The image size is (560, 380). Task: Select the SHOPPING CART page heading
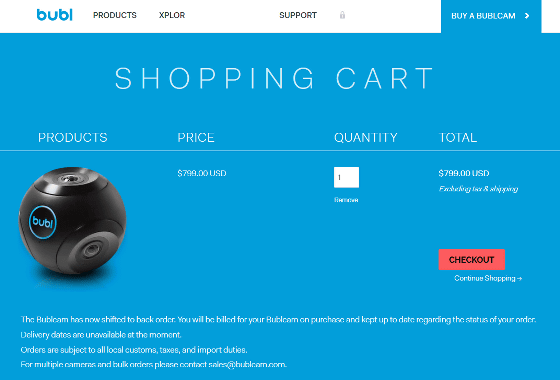274,78
